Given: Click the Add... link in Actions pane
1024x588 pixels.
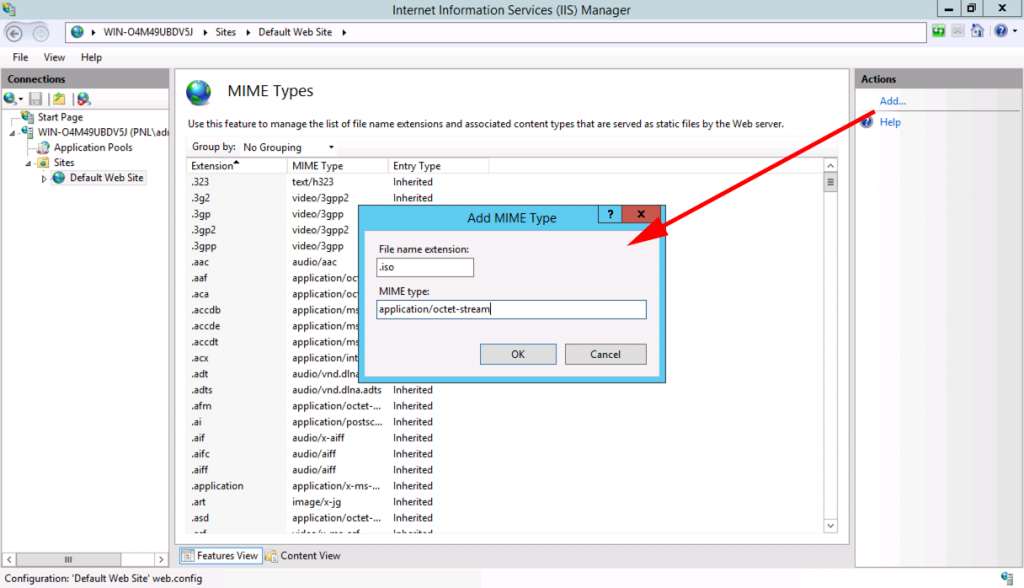Looking at the screenshot, I should tap(891, 100).
